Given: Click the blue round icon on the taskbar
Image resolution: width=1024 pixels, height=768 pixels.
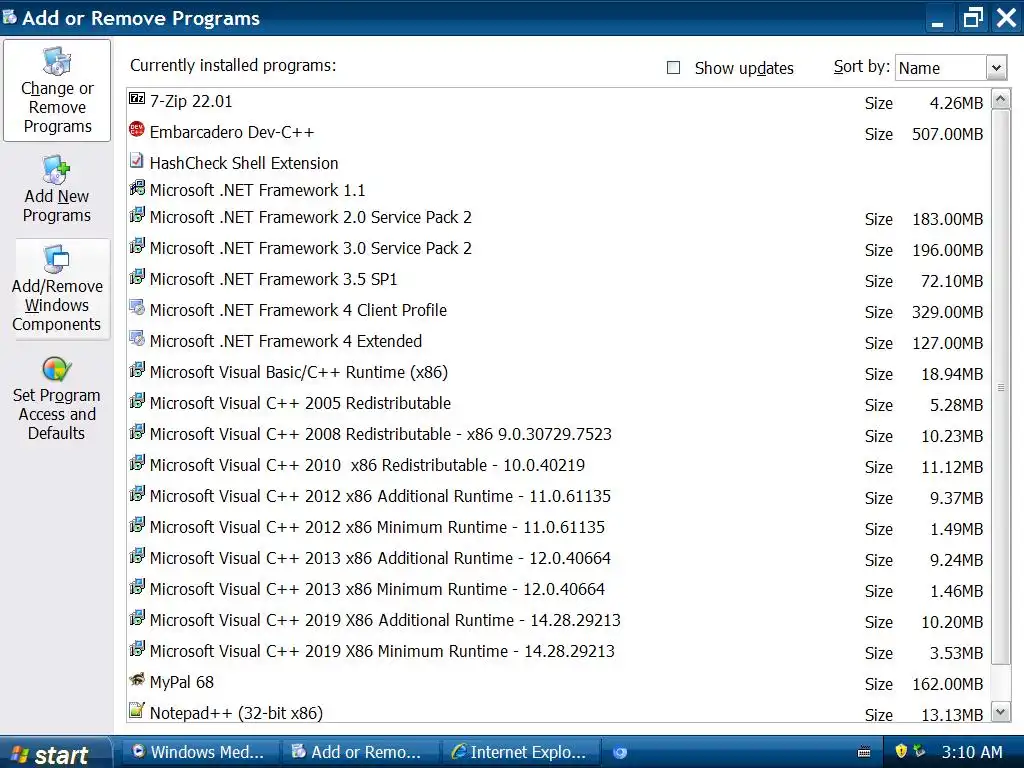Looking at the screenshot, I should click(619, 753).
